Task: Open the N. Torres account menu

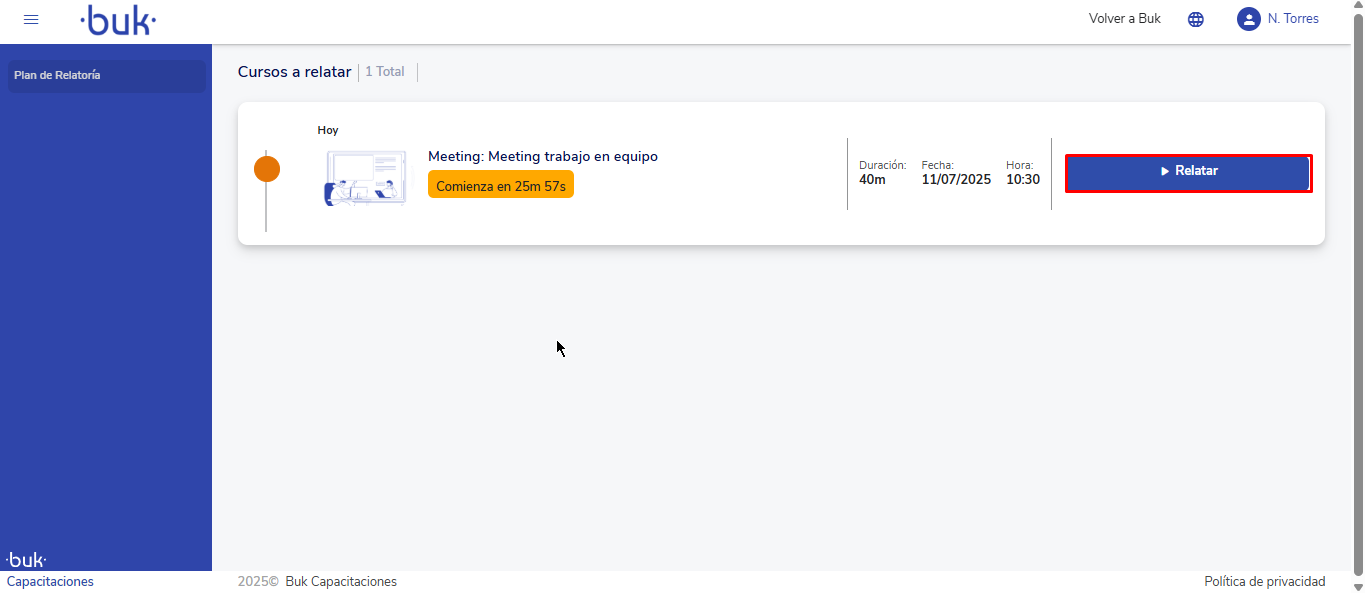Action: 1292,19
